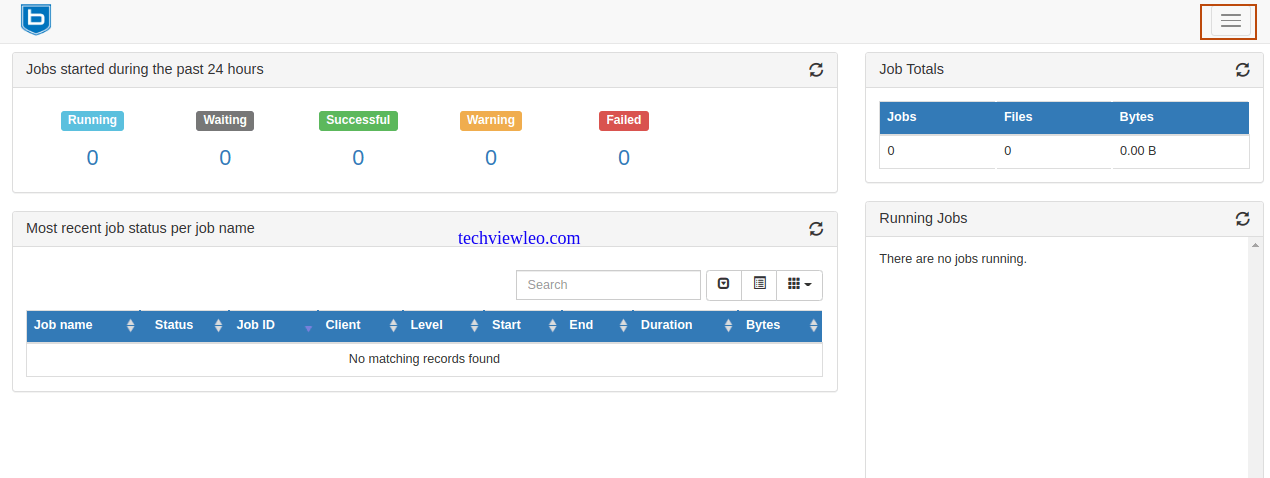Open the Failed jobs count link

tap(624, 158)
